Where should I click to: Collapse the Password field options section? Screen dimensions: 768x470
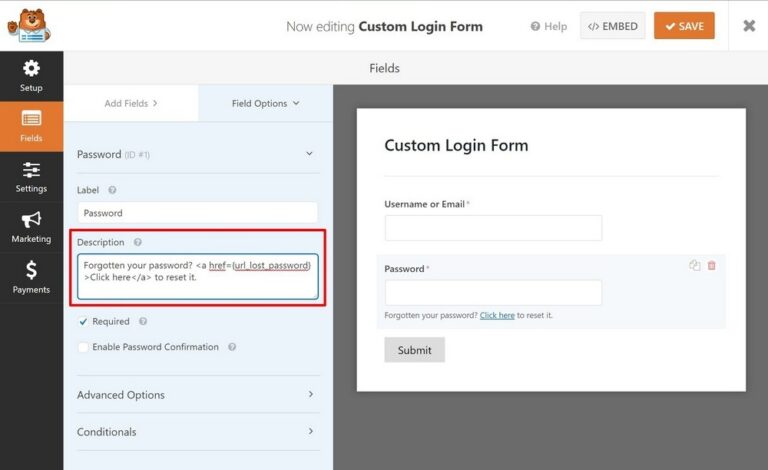309,154
